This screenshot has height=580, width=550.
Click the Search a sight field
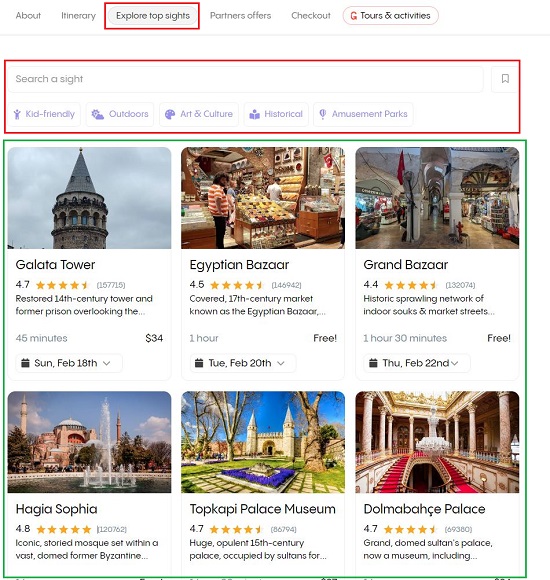coord(246,79)
